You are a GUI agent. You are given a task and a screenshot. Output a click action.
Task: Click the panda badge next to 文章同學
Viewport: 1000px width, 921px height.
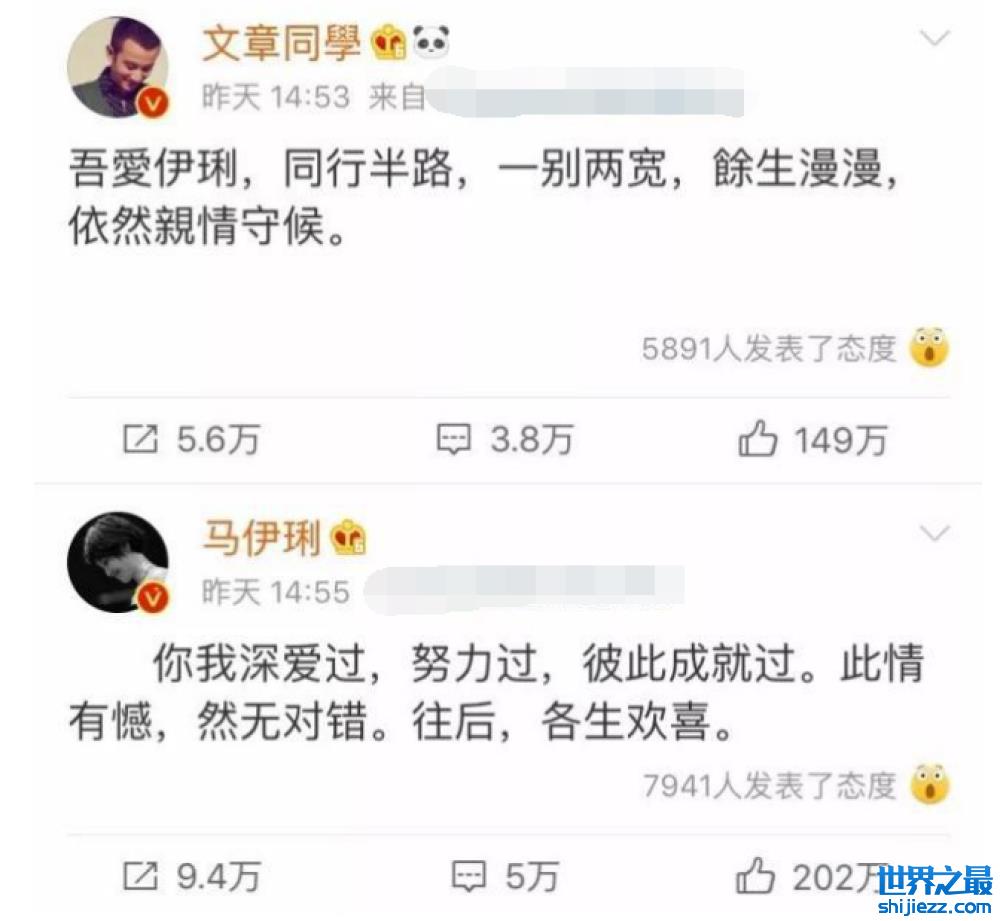[431, 42]
